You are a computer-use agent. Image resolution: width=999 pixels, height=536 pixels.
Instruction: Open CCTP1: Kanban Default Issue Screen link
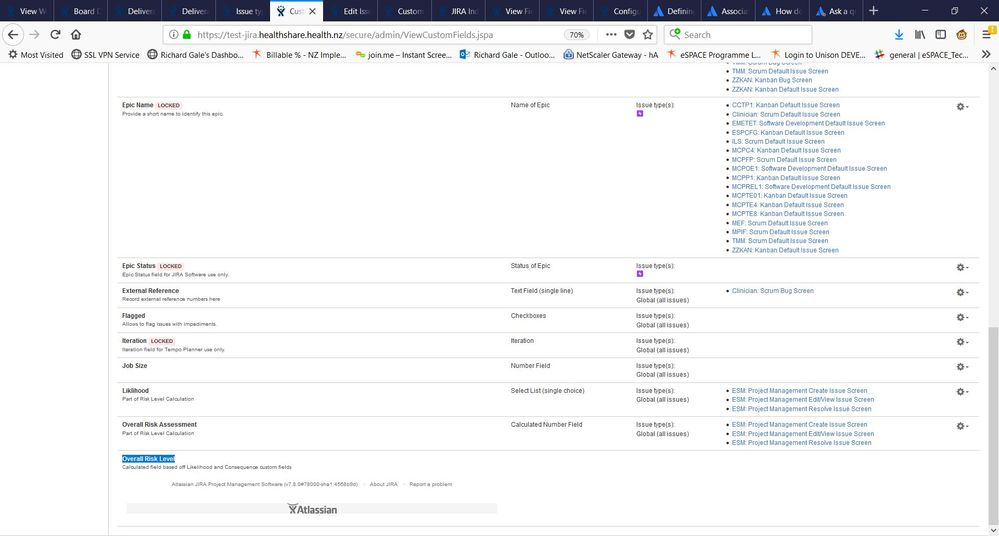(x=786, y=105)
